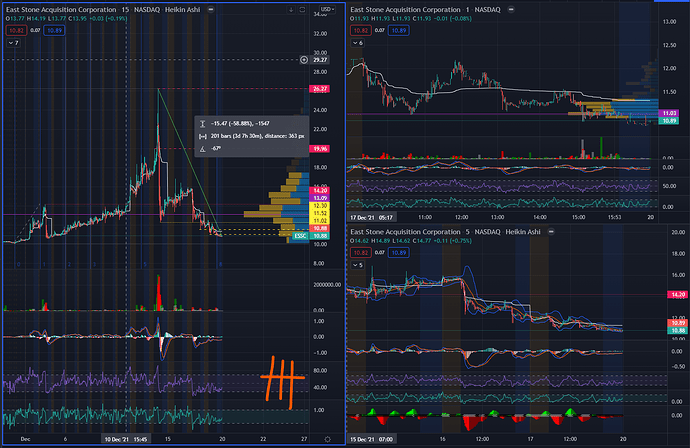The height and width of the screenshot is (448, 690).
Task: Click the 0.07 spread value on the 15-minute chart
Action: tap(35, 30)
